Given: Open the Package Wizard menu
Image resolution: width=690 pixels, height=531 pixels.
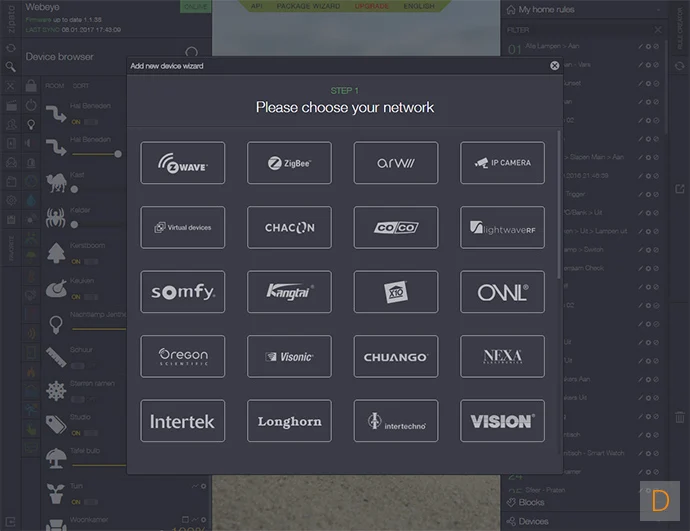Looking at the screenshot, I should point(308,6).
